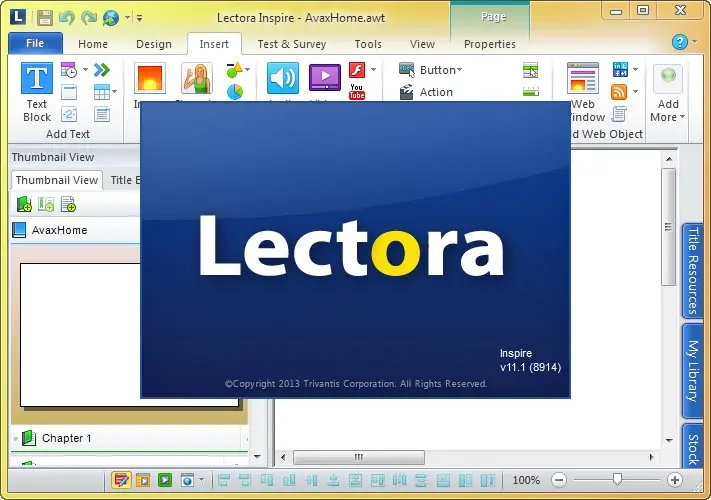This screenshot has width=711, height=500.
Task: Insert a Text Block
Action: (x=37, y=92)
